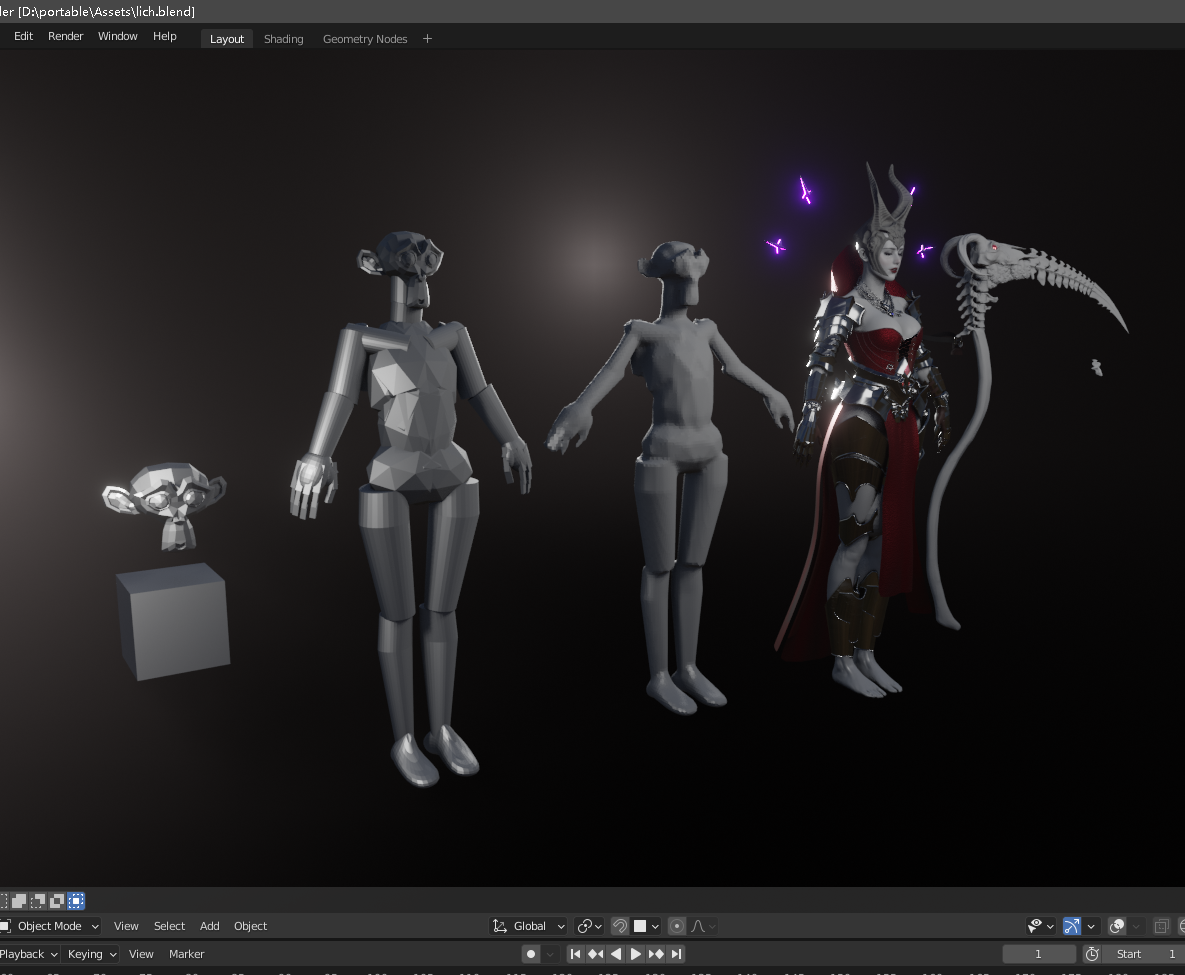
Task: Jump to the last frame
Action: [676, 954]
